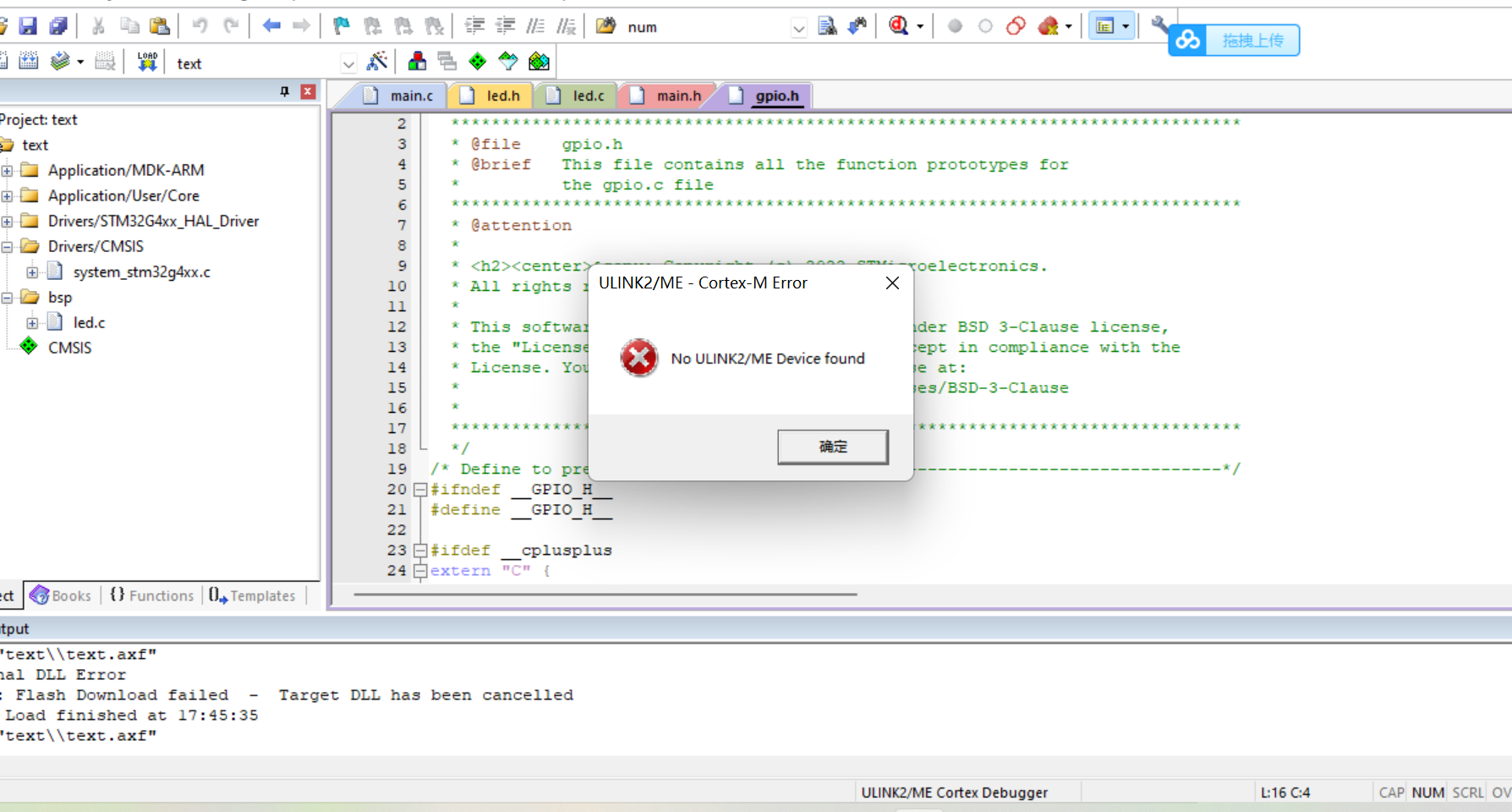Click the Uncomment selection icon
Image resolution: width=1512 pixels, height=812 pixels.
coord(566,26)
